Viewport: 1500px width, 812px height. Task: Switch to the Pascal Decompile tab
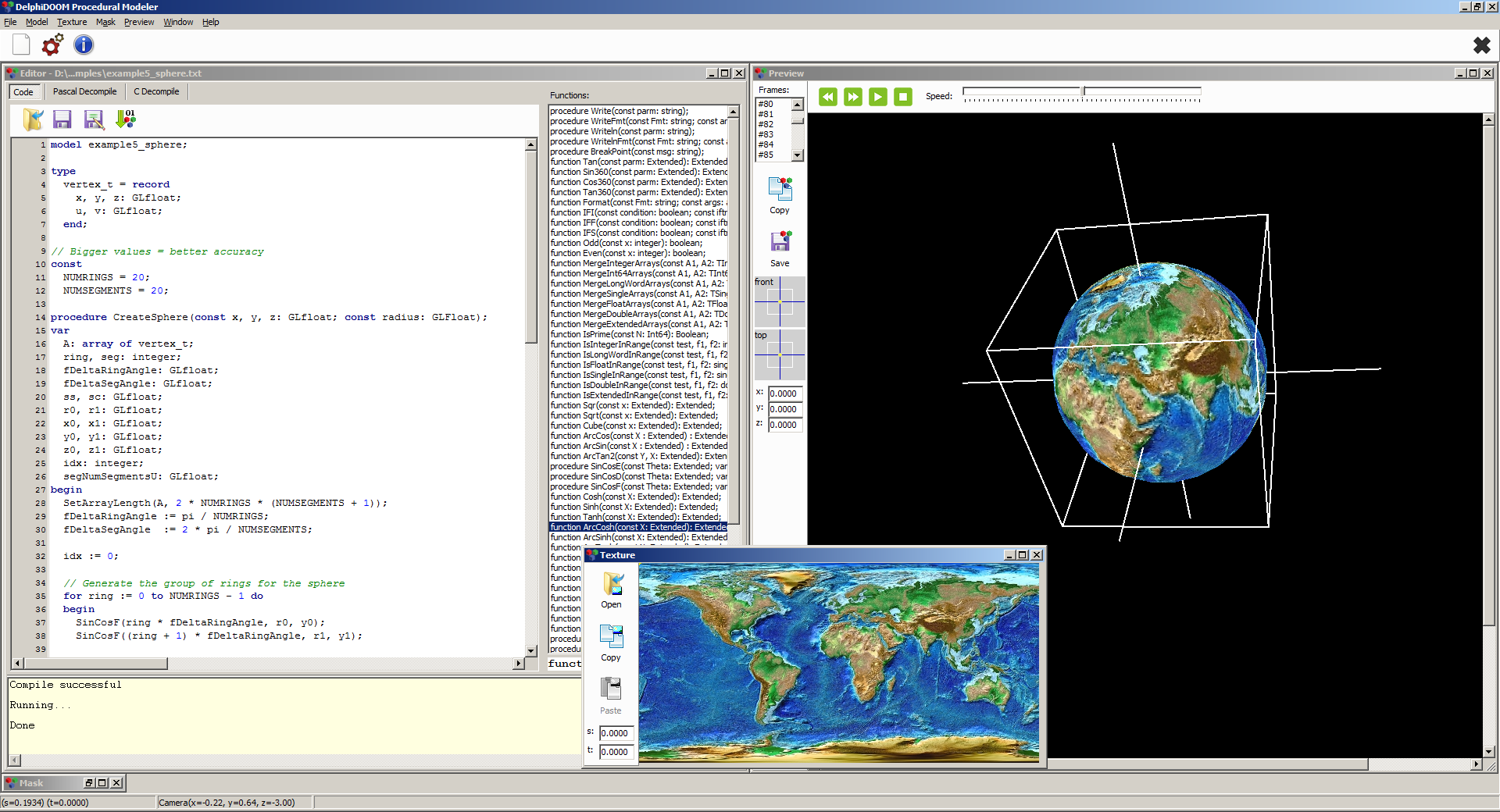tap(84, 91)
